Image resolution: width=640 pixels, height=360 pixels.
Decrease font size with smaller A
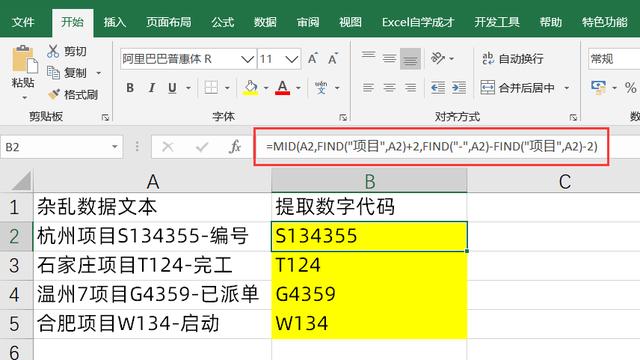(333, 59)
